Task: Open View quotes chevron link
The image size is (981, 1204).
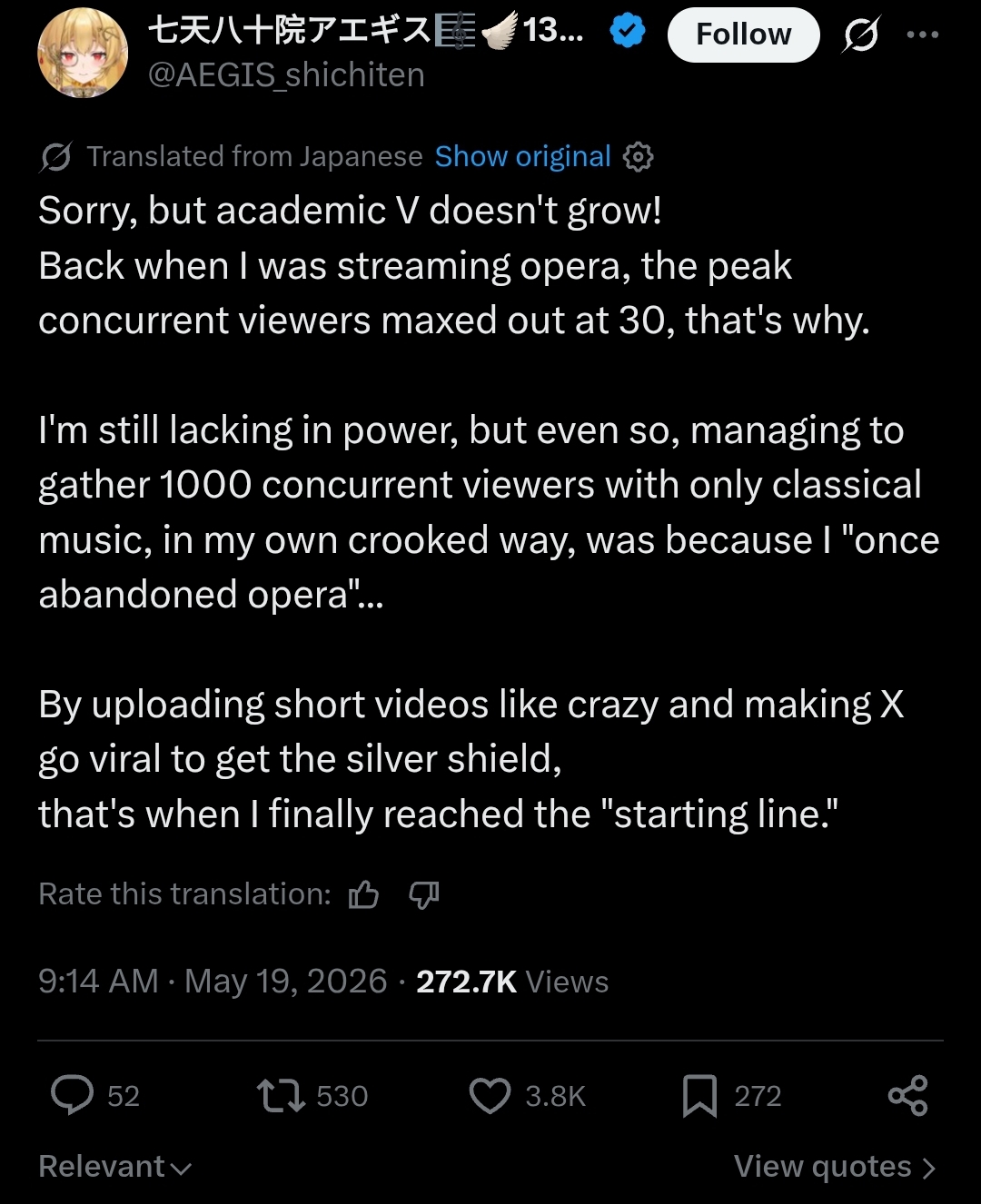Action: tap(835, 1167)
